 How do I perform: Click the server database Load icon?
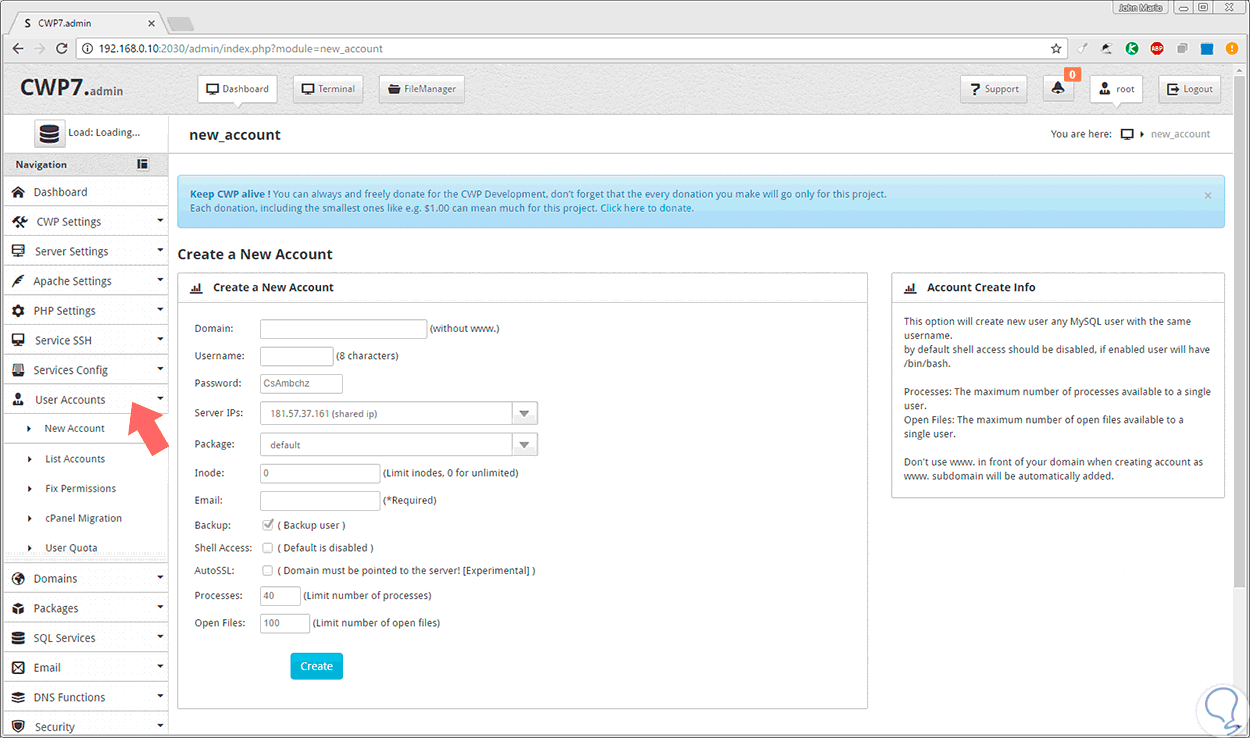coord(50,133)
